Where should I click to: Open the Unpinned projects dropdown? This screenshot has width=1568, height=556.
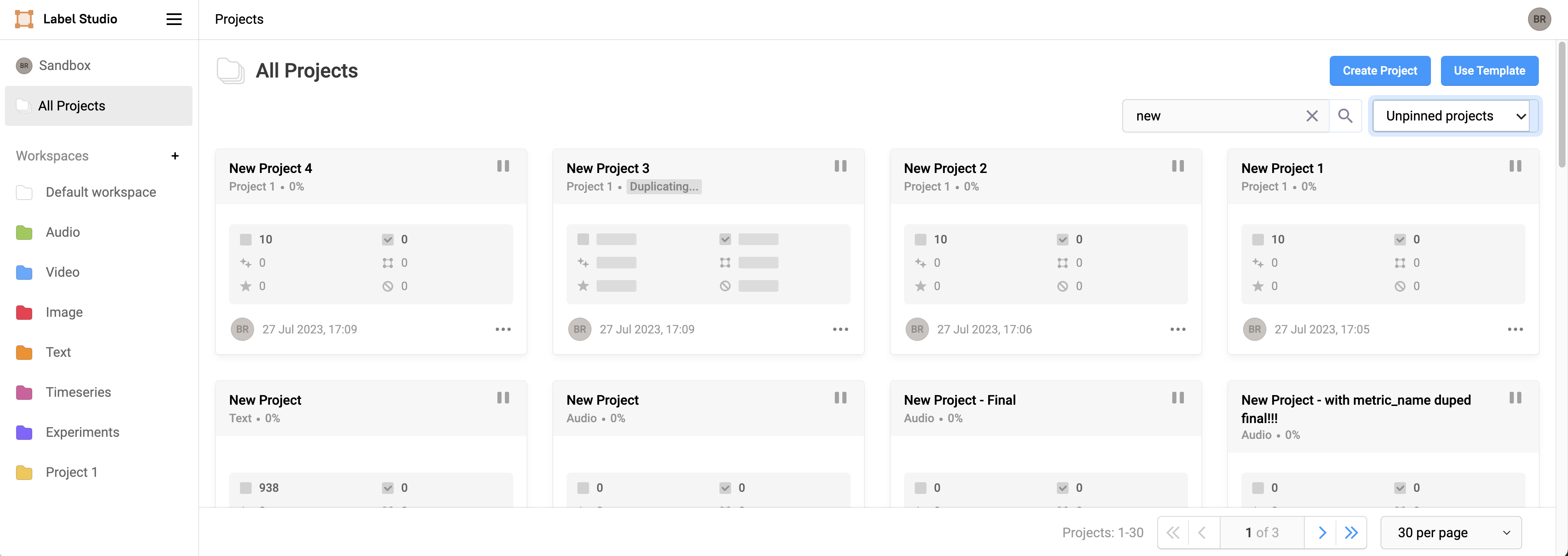click(1454, 116)
